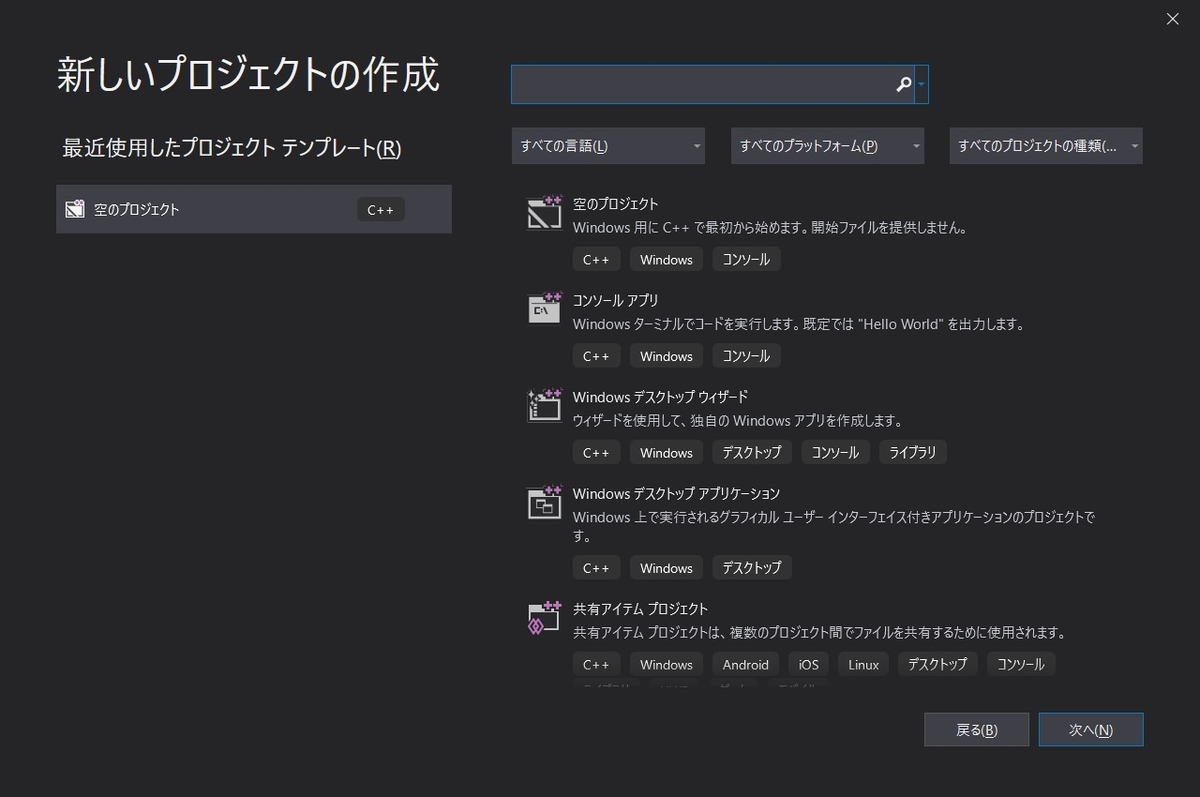Select the コンソール アプリ template icon
Image resolution: width=1200 pixels, height=797 pixels.
pyautogui.click(x=544, y=309)
